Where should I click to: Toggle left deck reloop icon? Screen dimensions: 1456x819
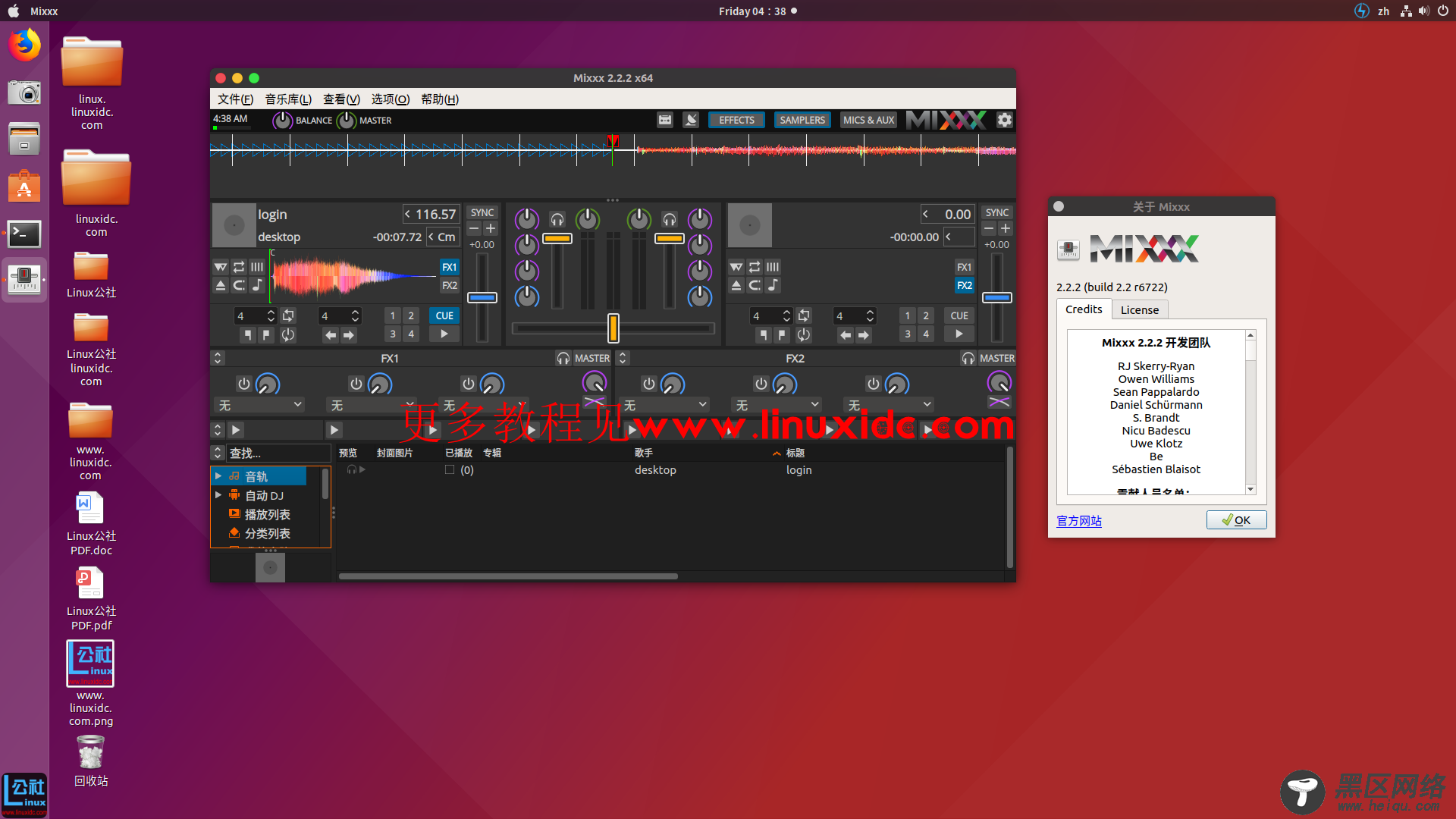pos(288,334)
